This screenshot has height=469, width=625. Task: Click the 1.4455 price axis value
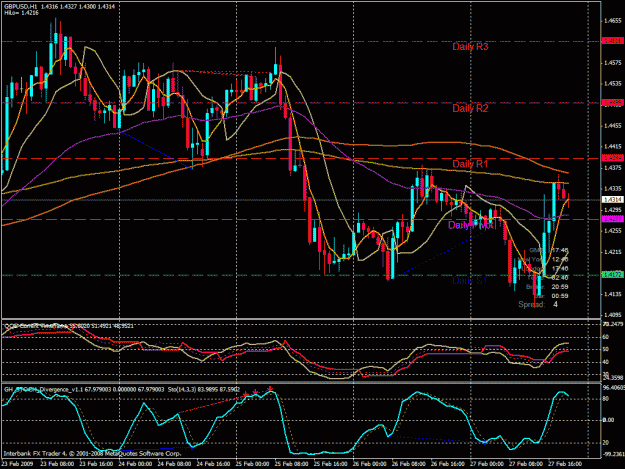613,126
